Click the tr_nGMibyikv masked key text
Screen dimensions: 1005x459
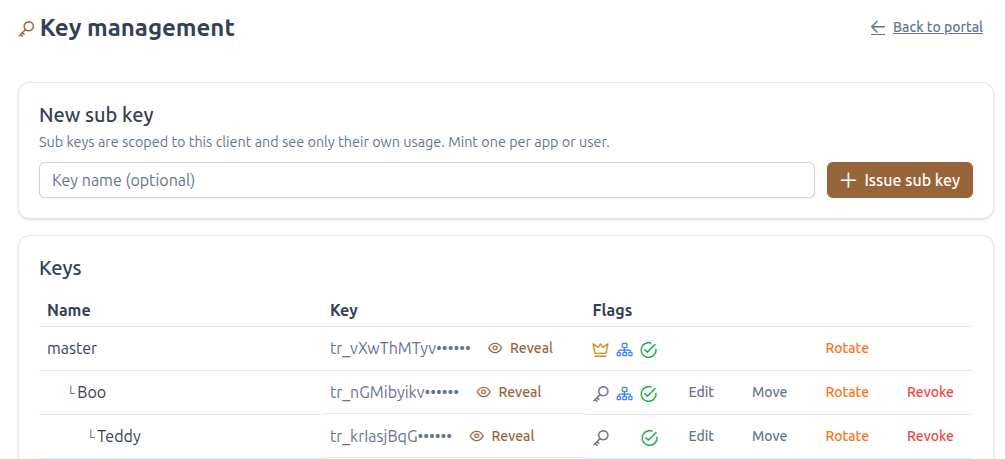point(394,392)
